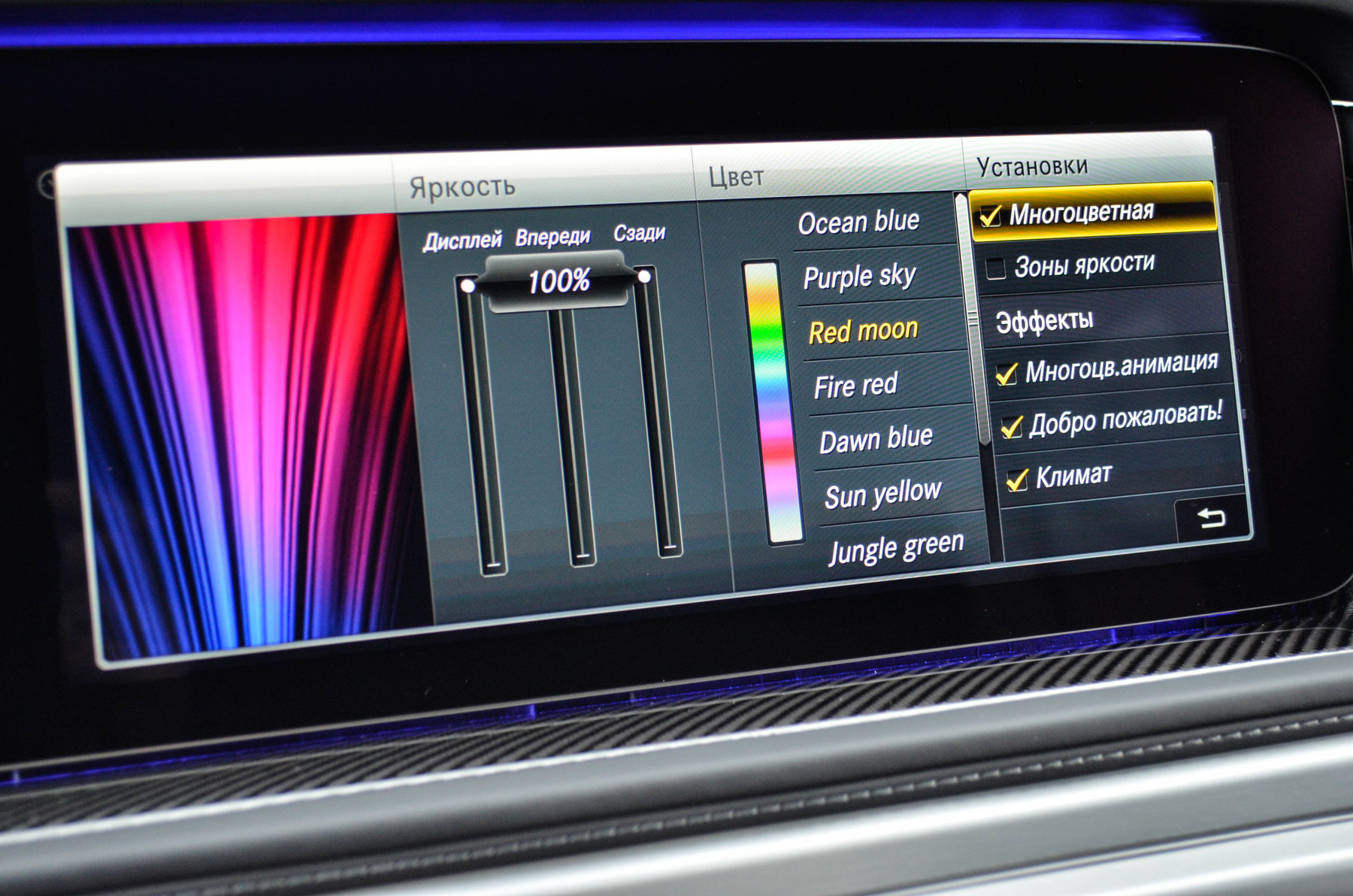Viewport: 1353px width, 896px height.
Task: Toggle the Многоцветная checkbox
Action: pyautogui.click(x=990, y=216)
